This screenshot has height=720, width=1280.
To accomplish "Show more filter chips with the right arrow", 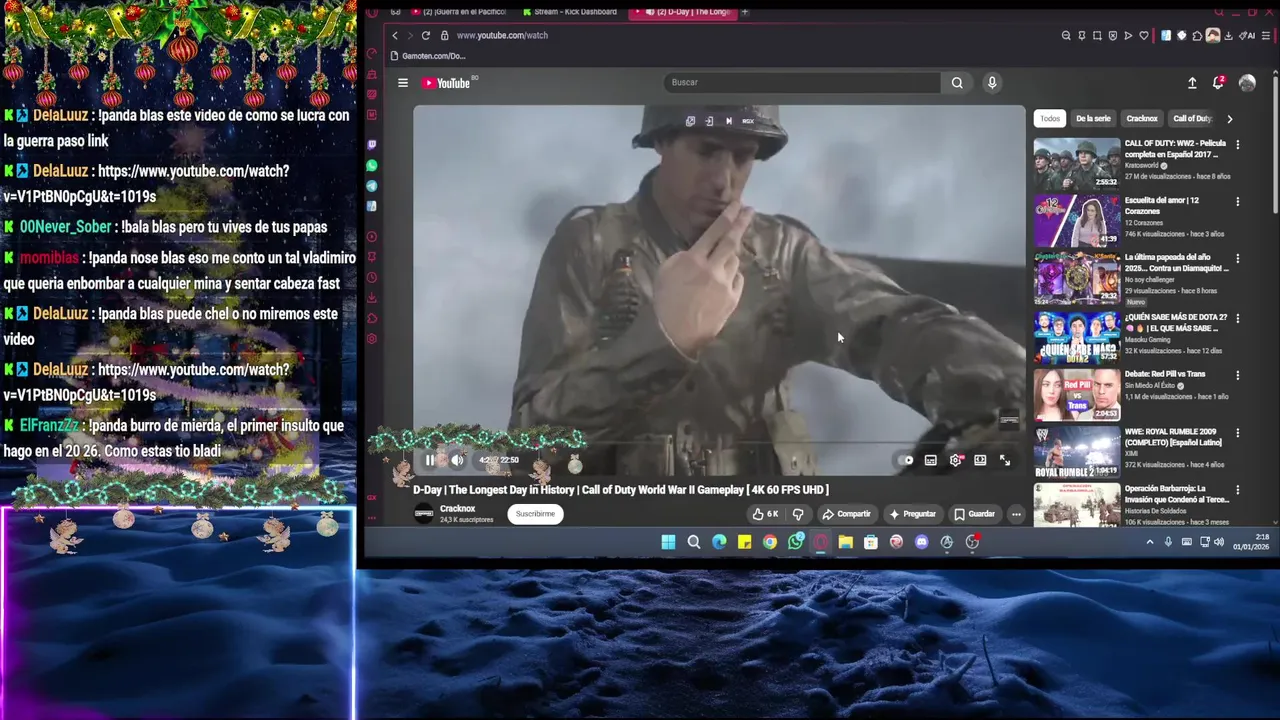I will coord(1229,118).
